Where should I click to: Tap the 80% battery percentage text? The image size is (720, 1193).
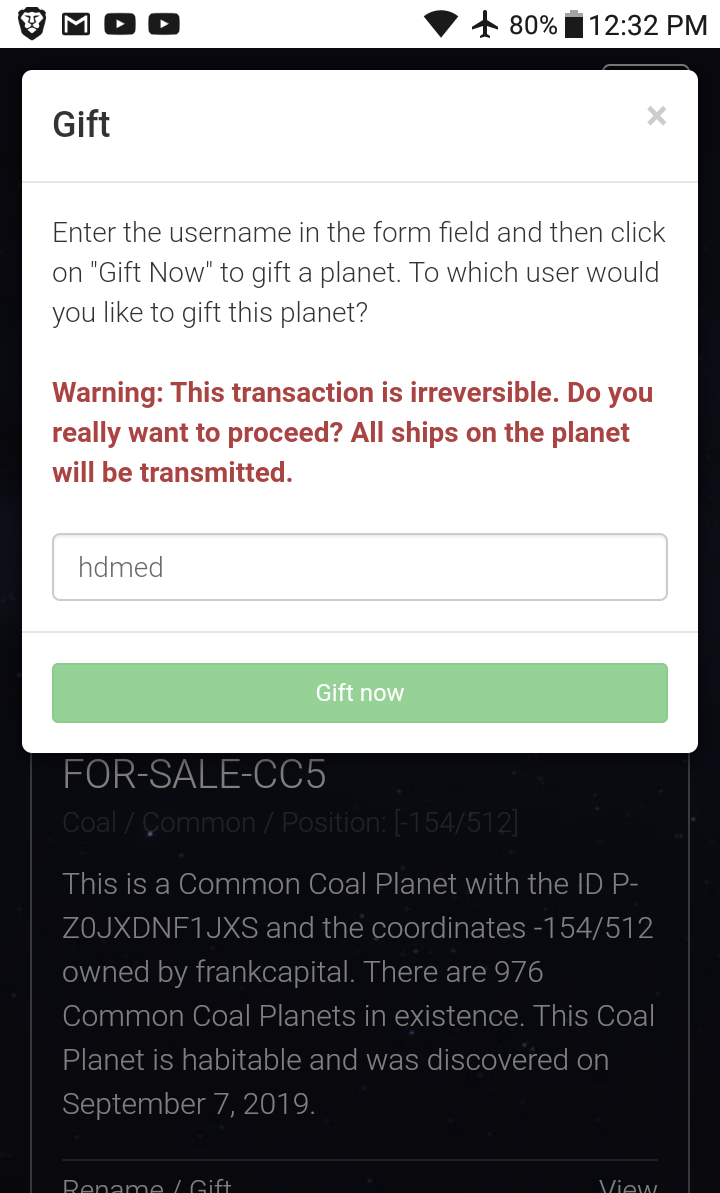point(533,24)
